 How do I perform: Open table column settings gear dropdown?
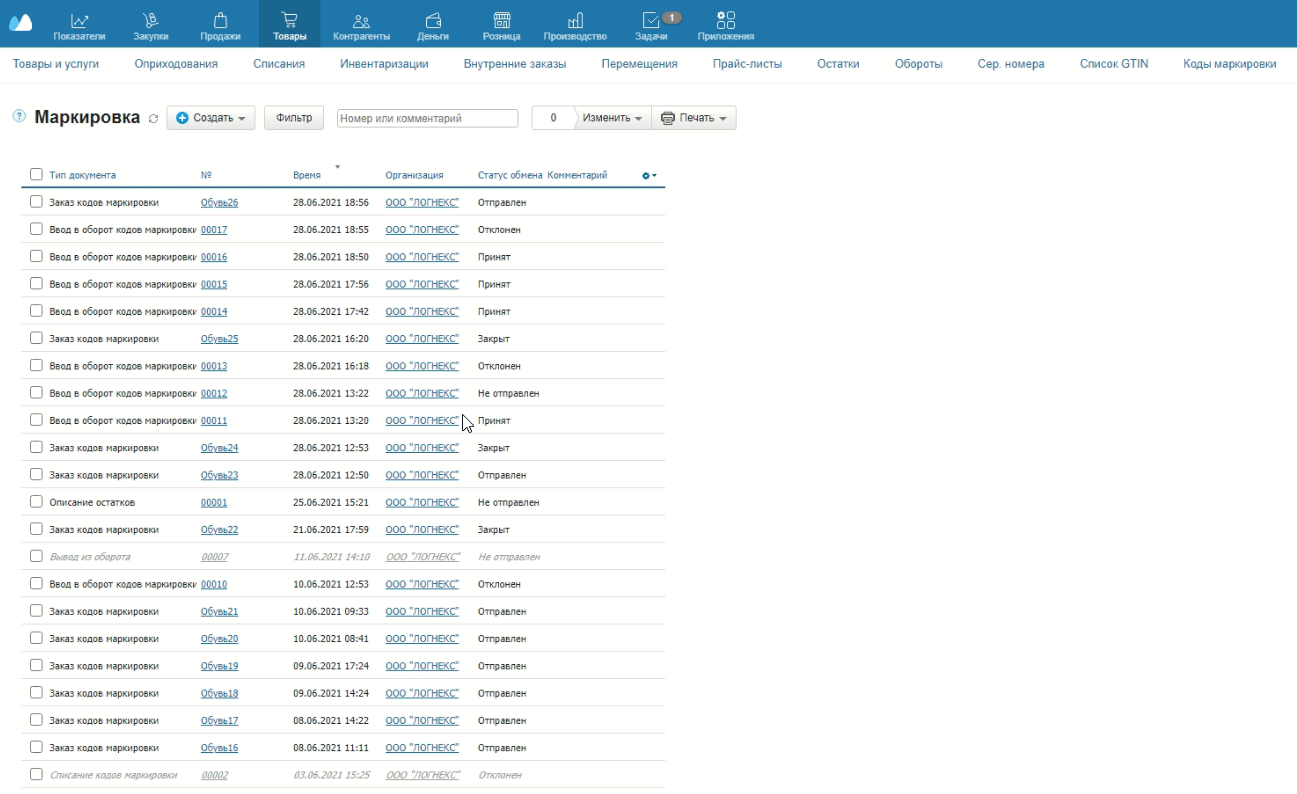649,176
